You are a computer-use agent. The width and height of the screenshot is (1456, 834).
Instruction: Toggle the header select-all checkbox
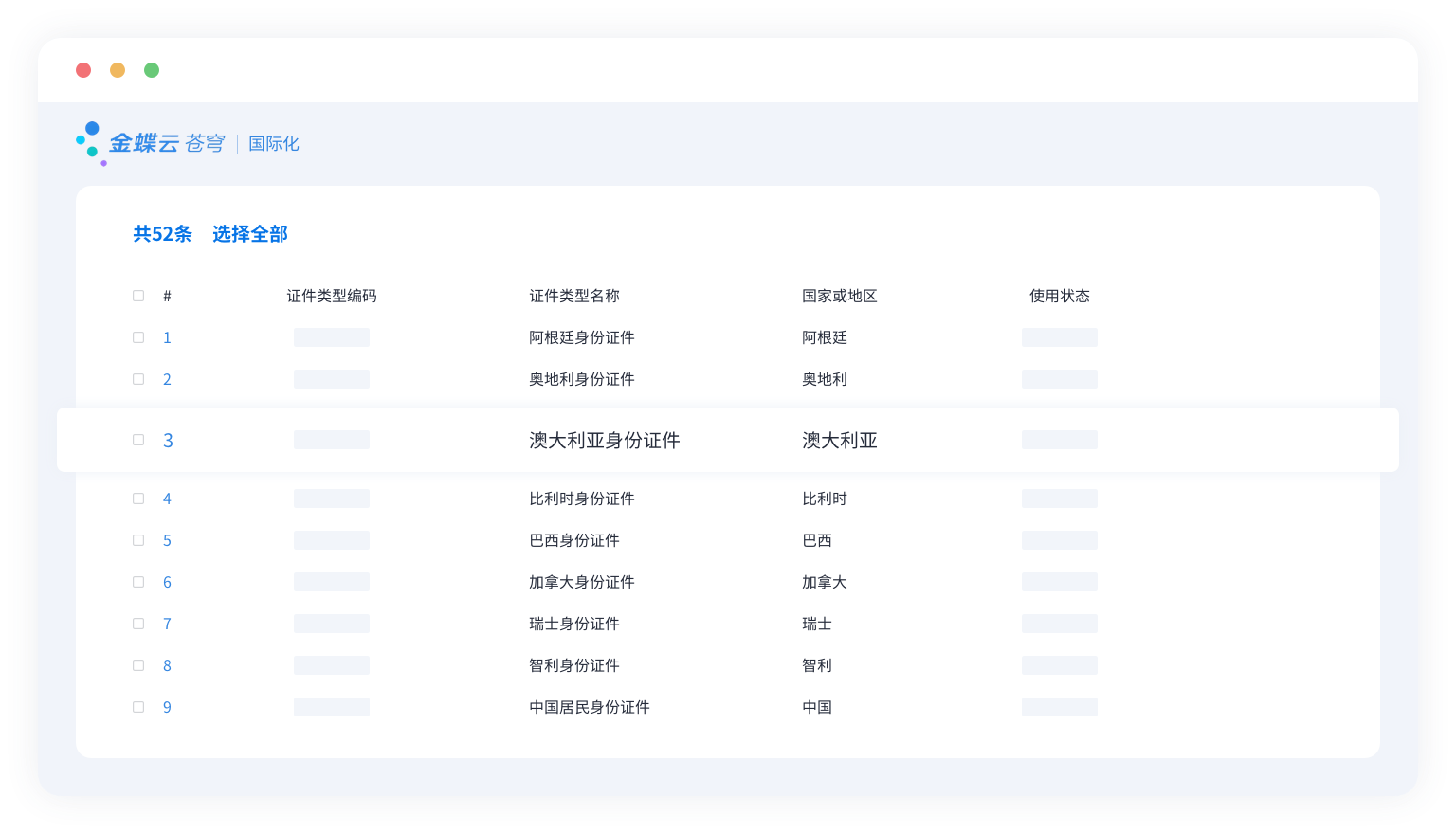coord(138,296)
